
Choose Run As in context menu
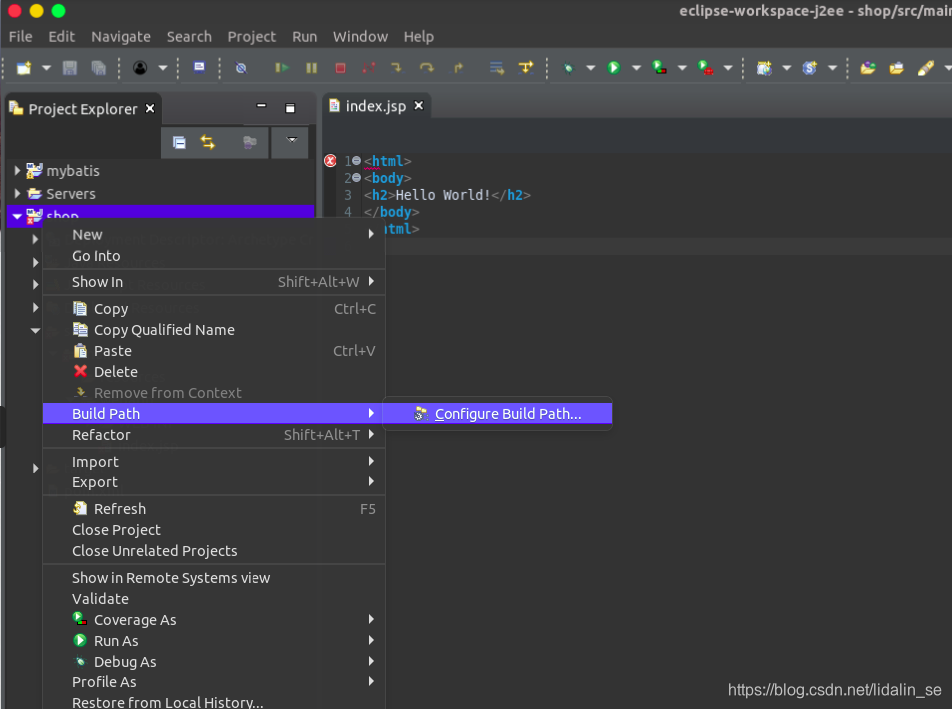click(214, 640)
